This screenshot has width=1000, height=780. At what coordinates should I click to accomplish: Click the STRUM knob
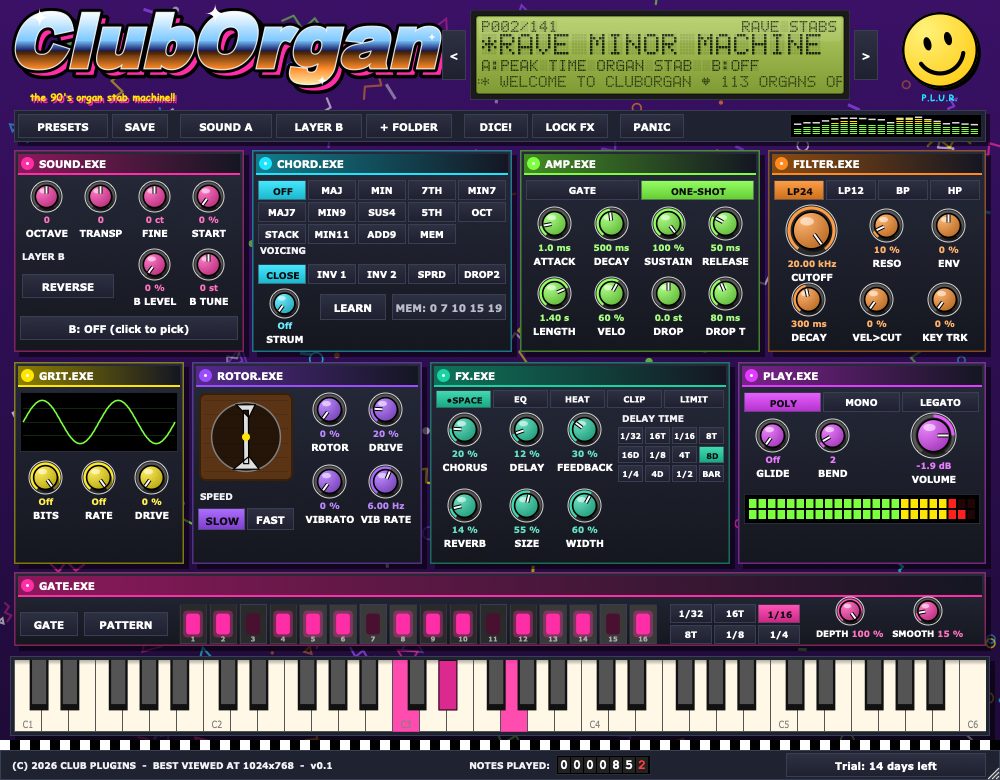284,304
